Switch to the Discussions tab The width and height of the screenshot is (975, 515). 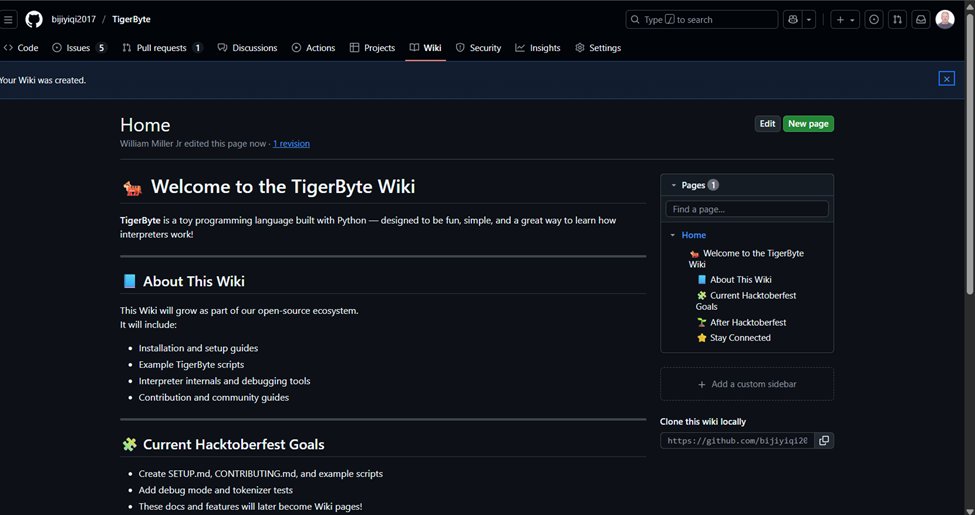coord(247,48)
